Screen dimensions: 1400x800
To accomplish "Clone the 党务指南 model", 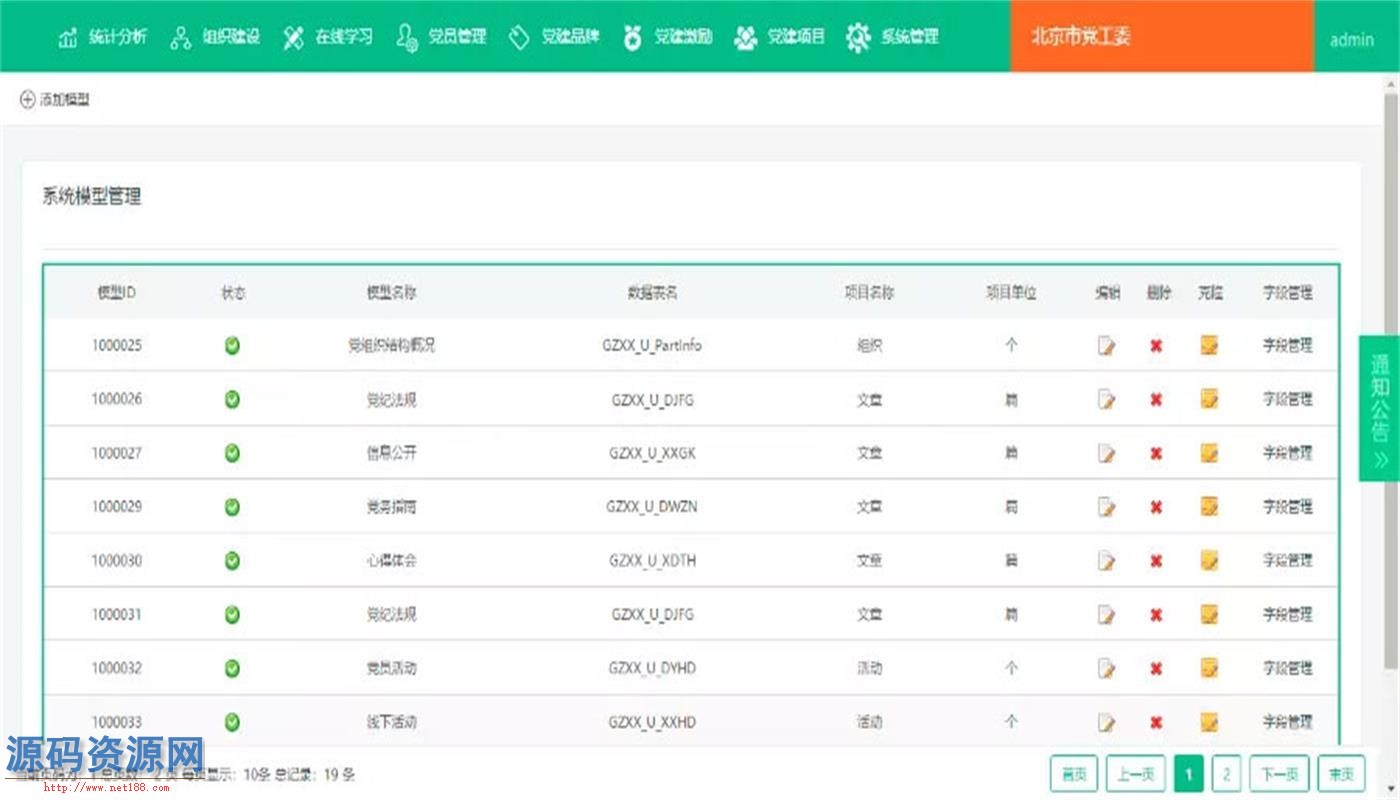I will point(1209,506).
